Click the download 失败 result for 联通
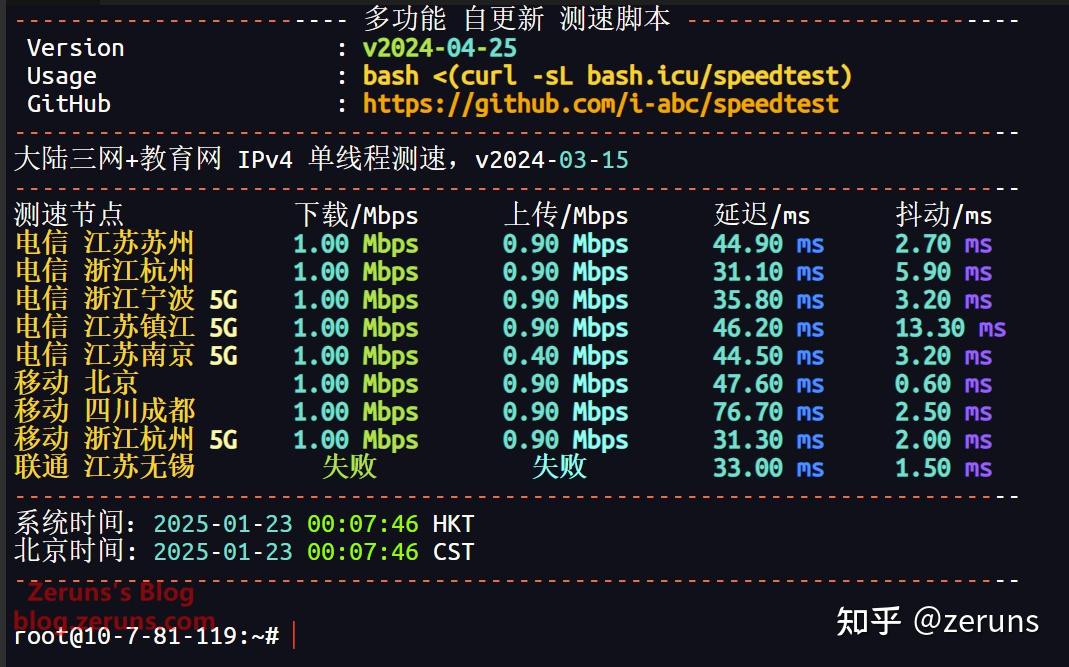Screen dimensions: 1069x667 [x=349, y=467]
